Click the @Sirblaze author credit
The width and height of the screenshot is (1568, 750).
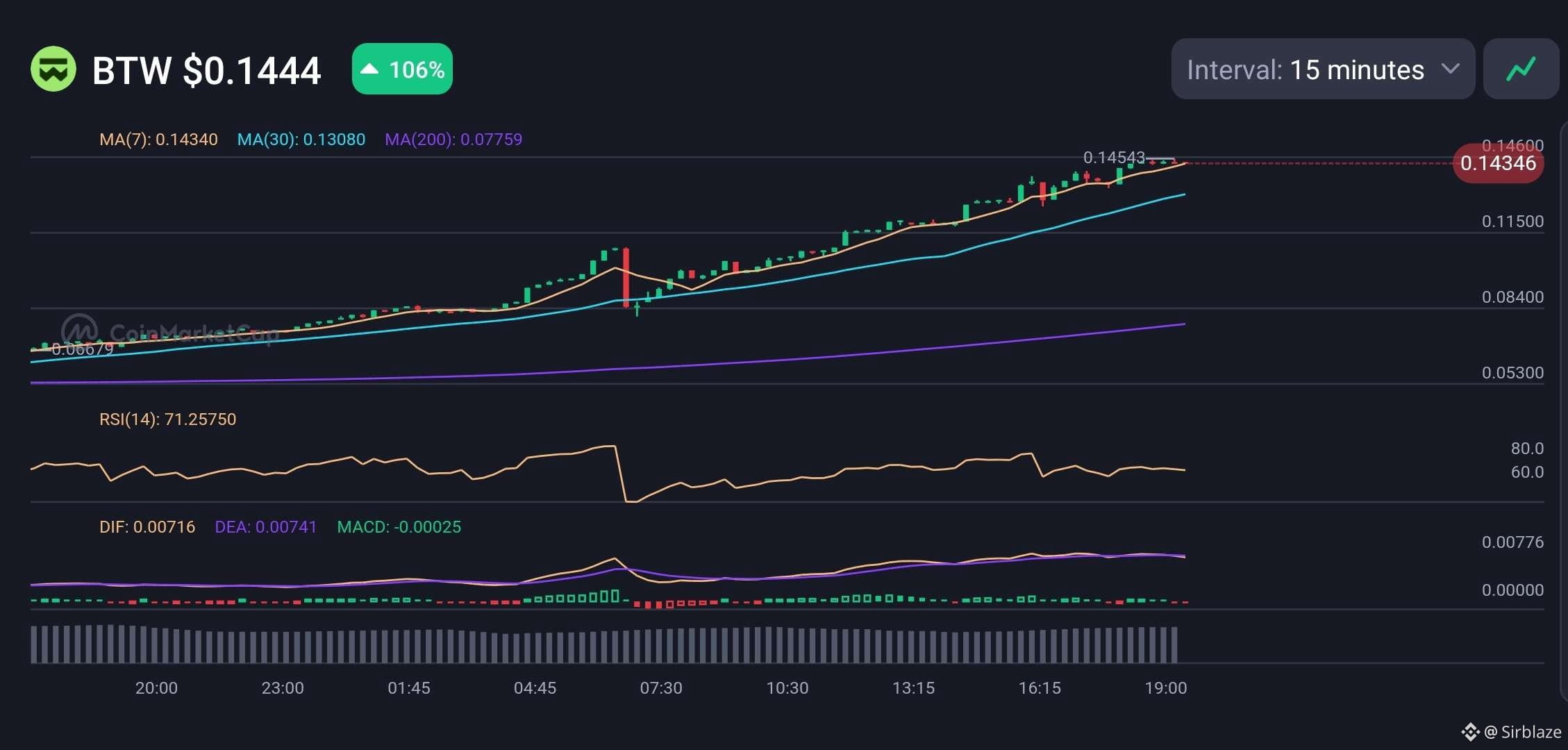click(1522, 732)
